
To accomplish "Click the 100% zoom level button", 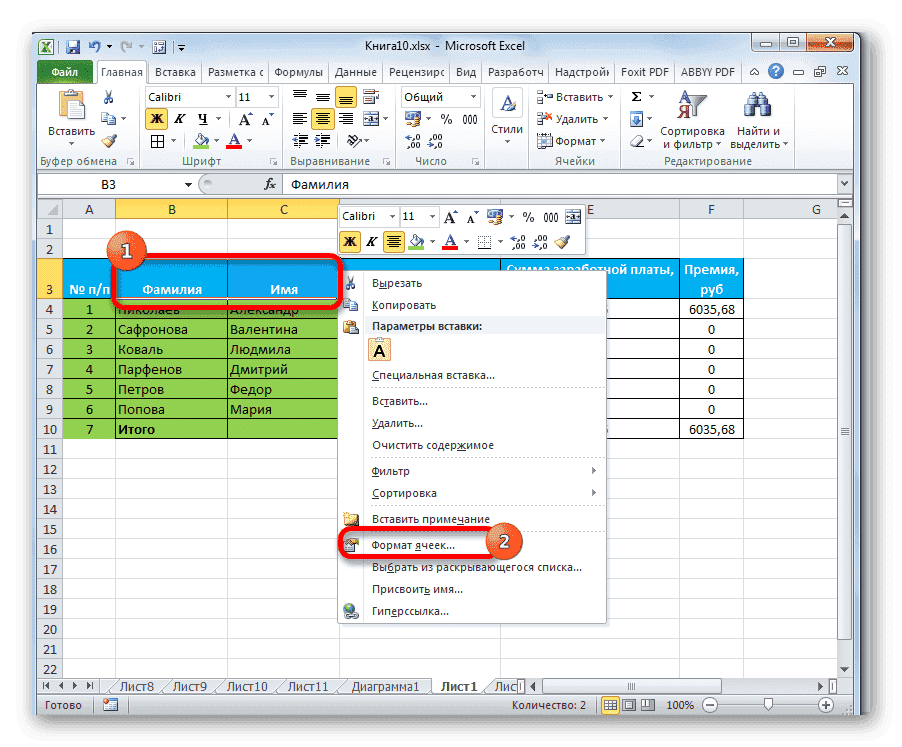I will tap(680, 705).
